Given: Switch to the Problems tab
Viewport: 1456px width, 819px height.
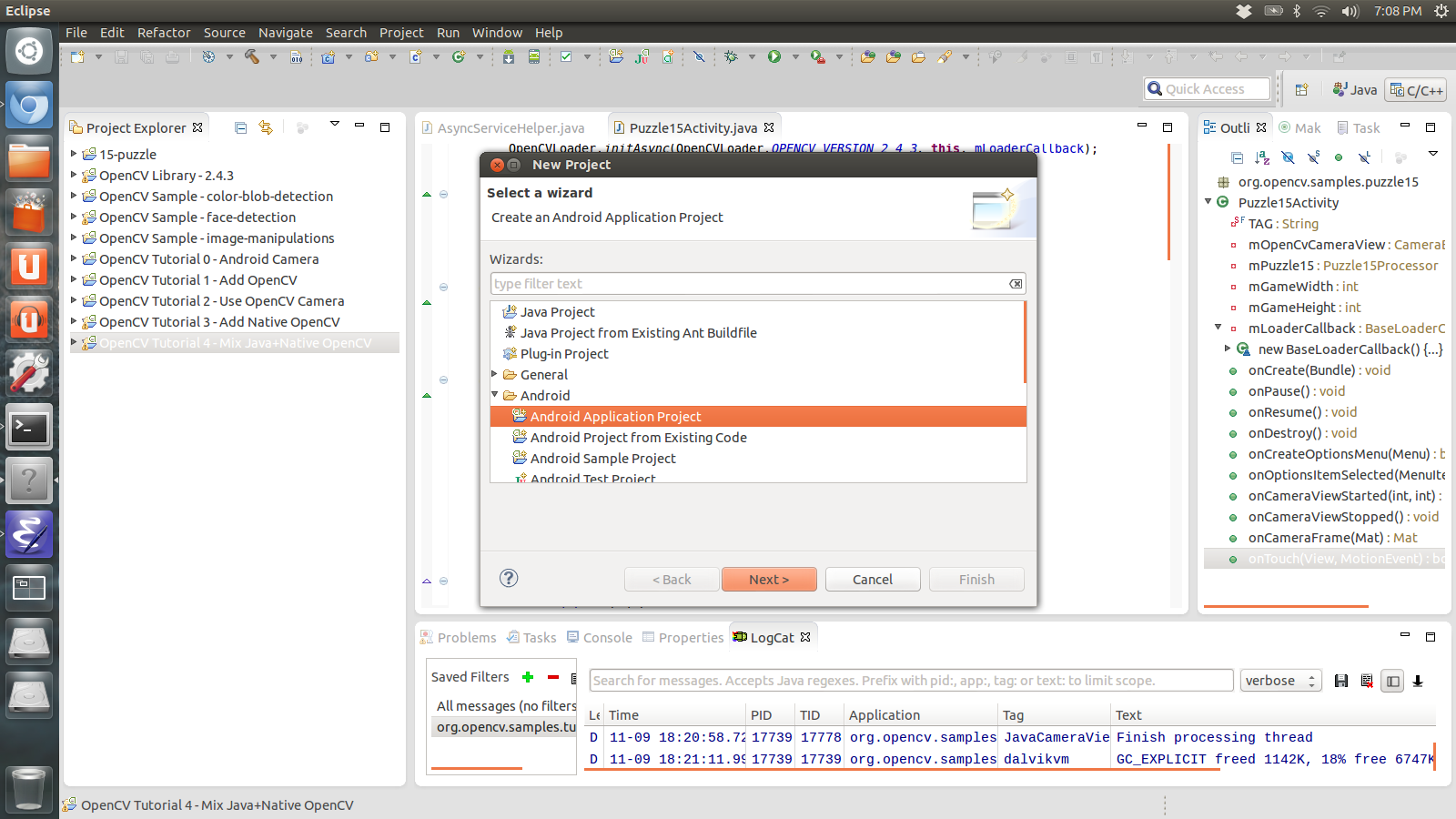Looking at the screenshot, I should point(459,638).
